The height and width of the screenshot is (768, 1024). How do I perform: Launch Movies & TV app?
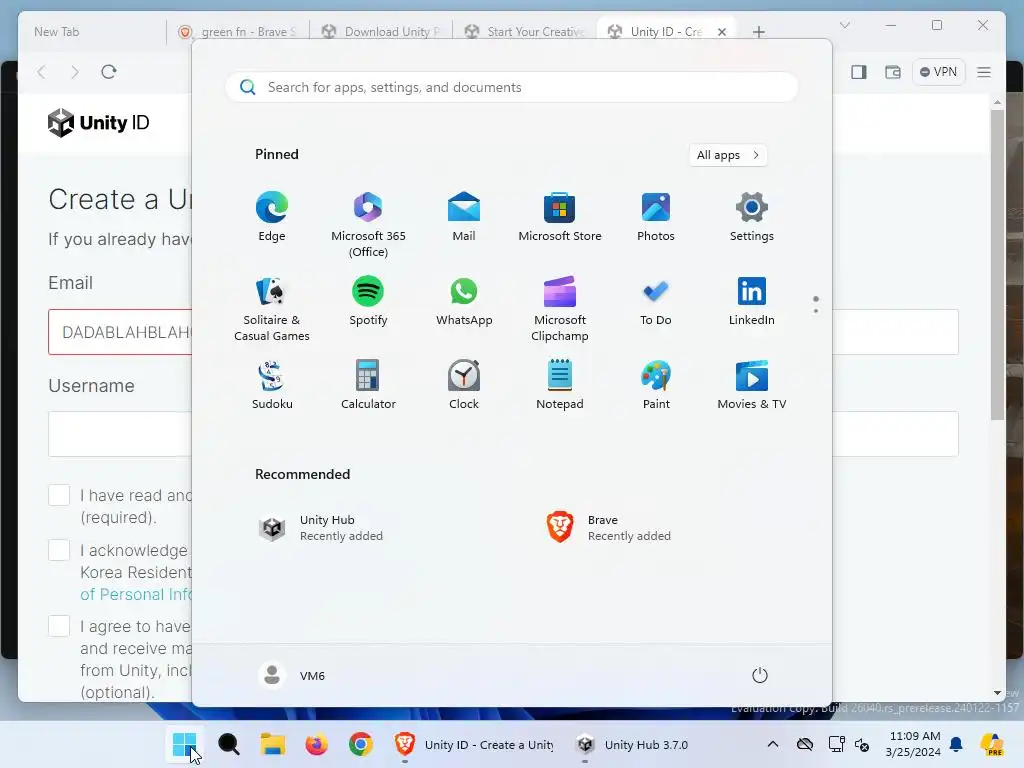coord(752,385)
